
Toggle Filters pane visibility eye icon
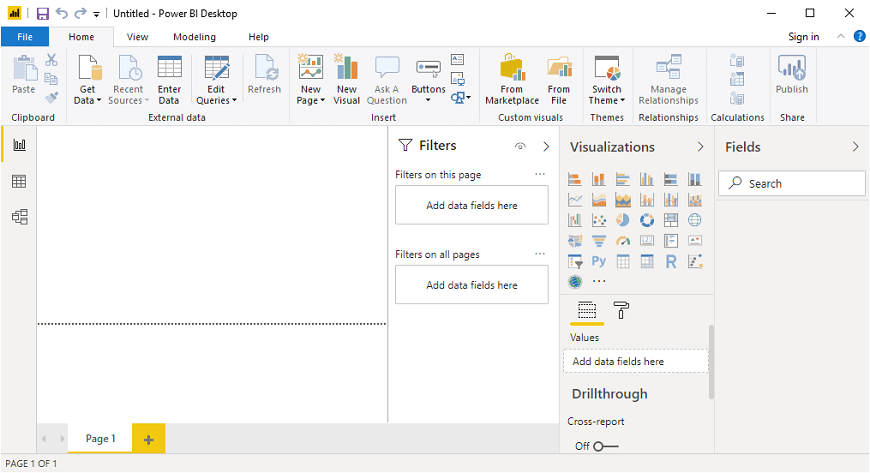click(520, 147)
